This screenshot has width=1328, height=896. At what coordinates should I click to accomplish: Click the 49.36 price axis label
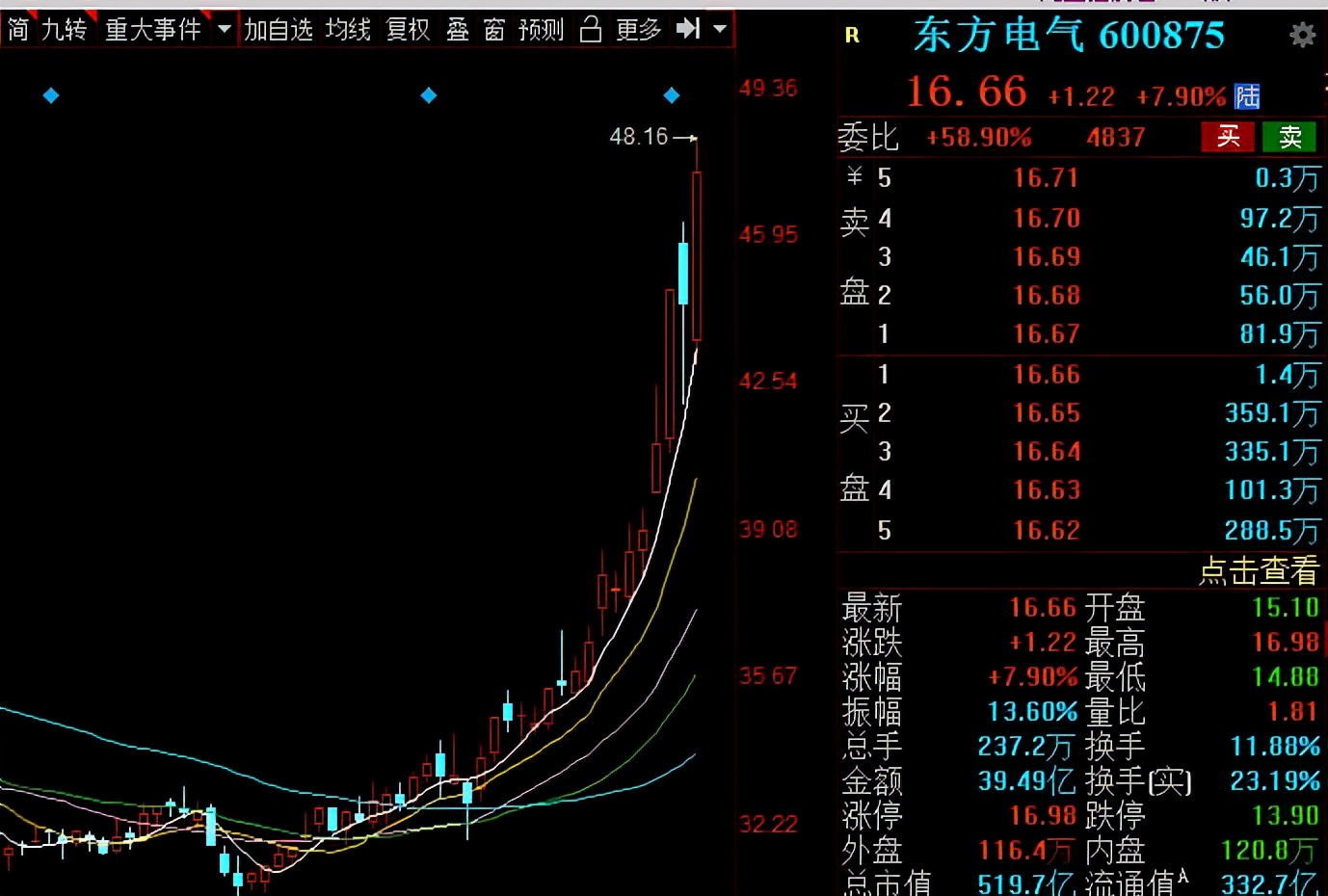click(768, 89)
